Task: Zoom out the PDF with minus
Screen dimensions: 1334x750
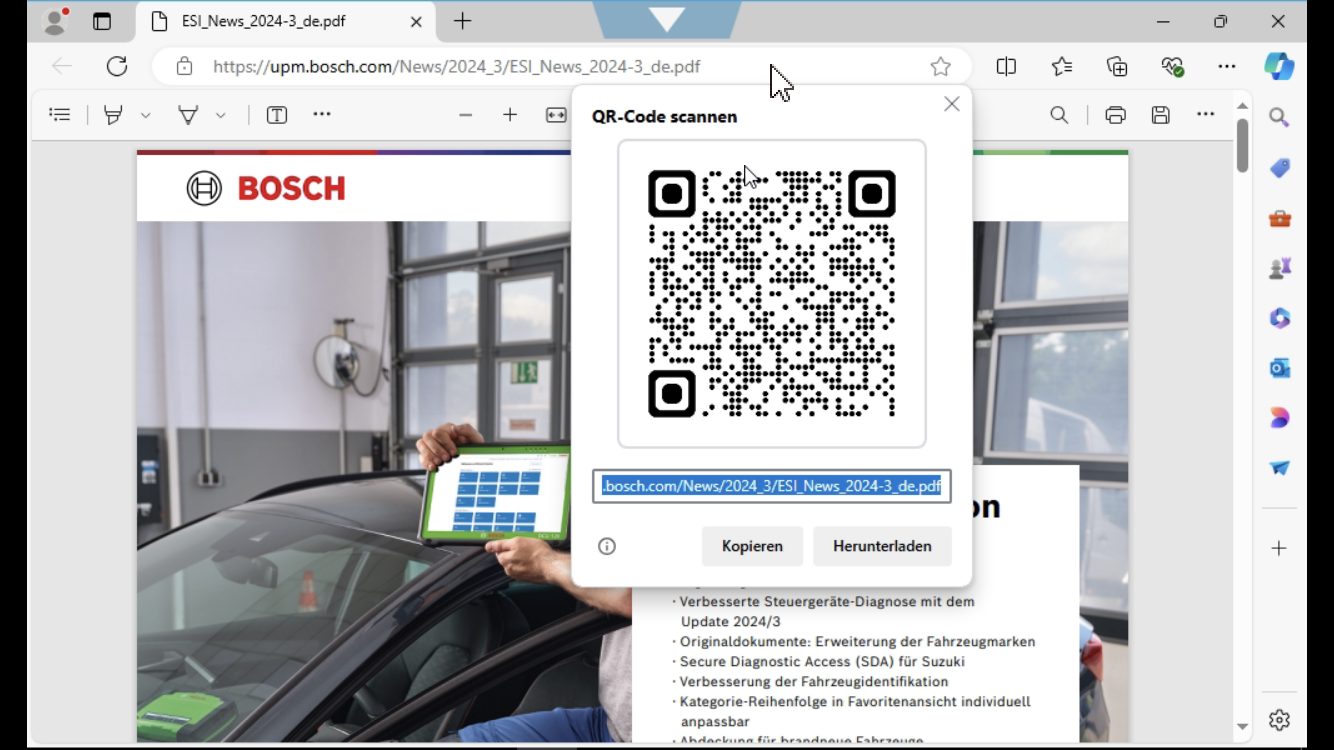Action: click(465, 115)
